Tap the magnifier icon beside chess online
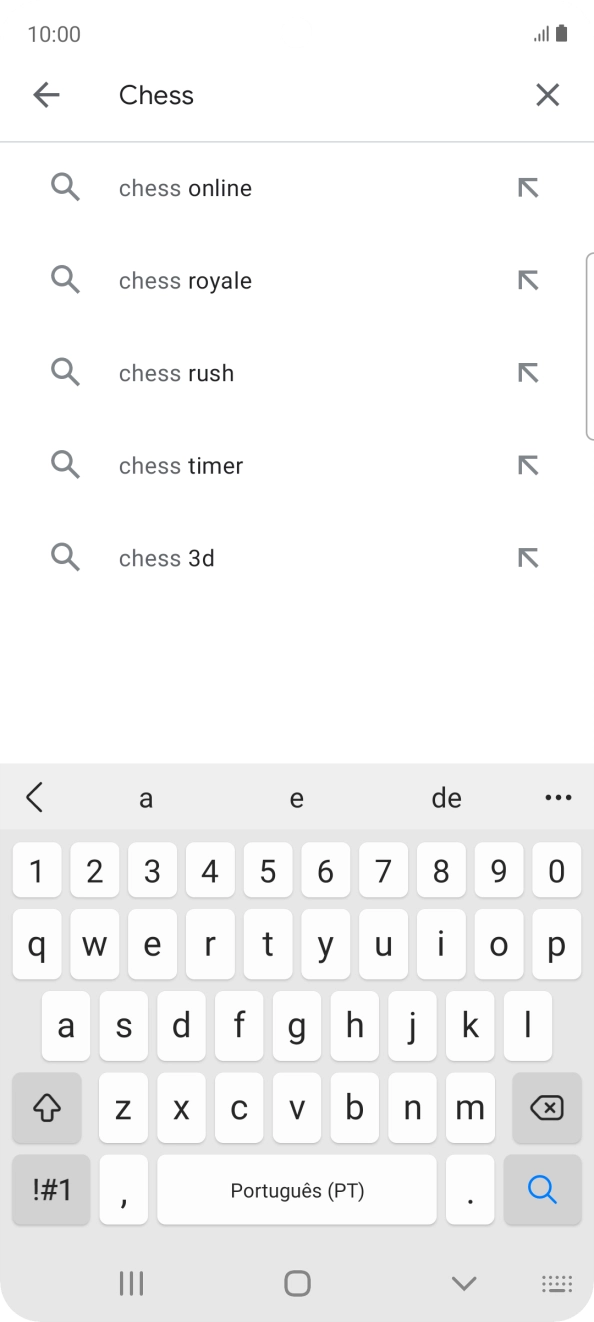 (x=65, y=187)
